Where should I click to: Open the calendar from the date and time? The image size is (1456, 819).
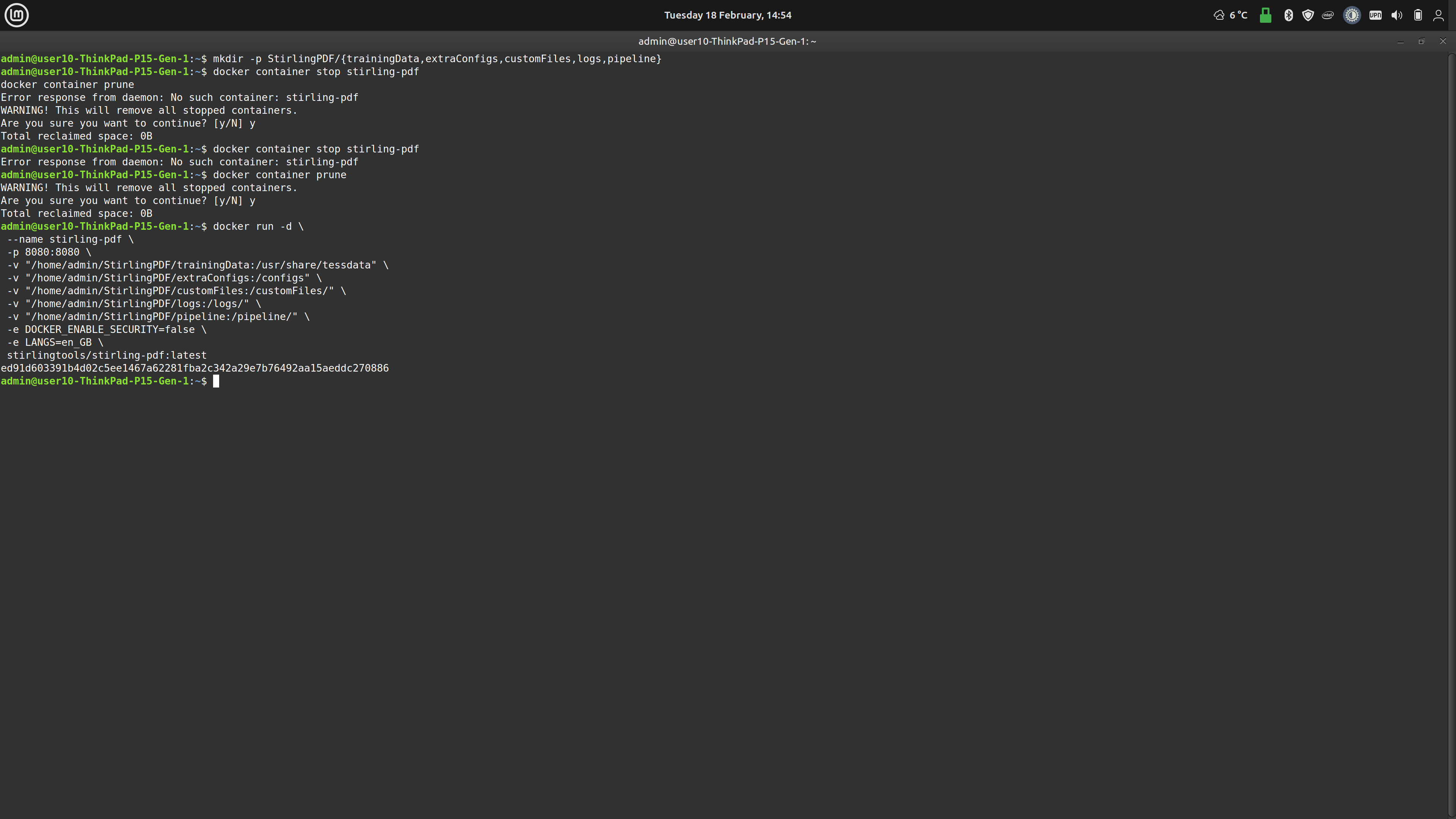[728, 15]
